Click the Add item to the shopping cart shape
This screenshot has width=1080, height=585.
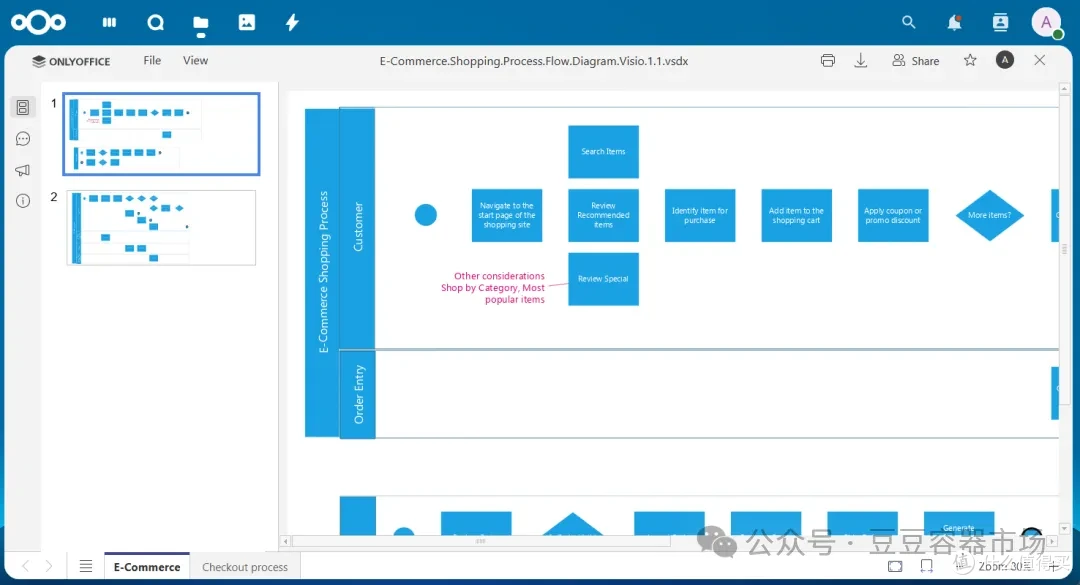coord(796,215)
